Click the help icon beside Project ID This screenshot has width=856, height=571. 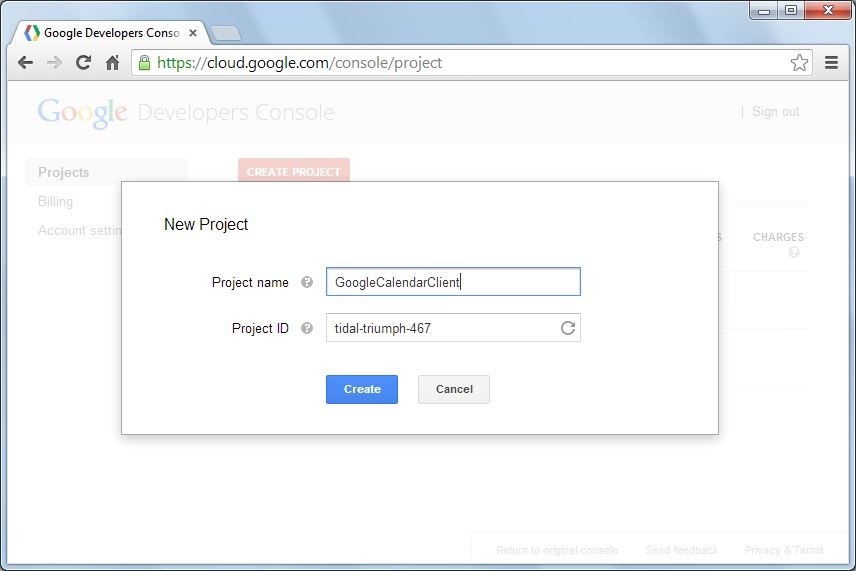(307, 328)
